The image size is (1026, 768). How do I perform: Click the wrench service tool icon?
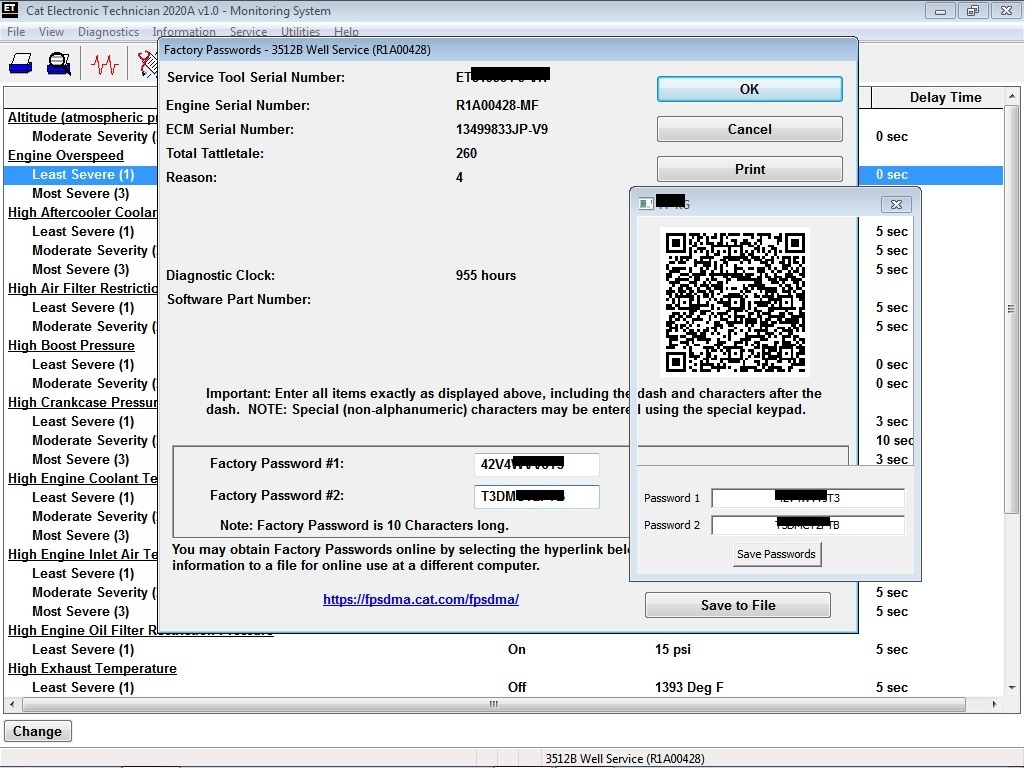[148, 64]
